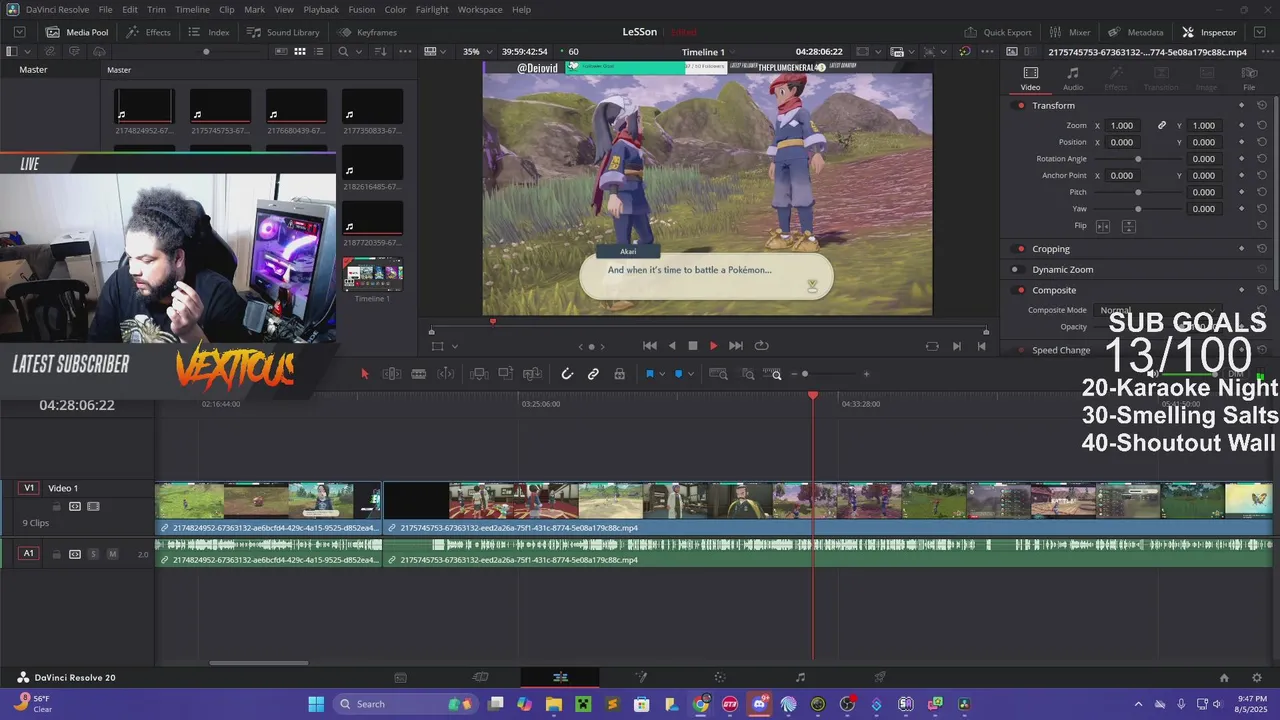Open the Index panel

(209, 32)
